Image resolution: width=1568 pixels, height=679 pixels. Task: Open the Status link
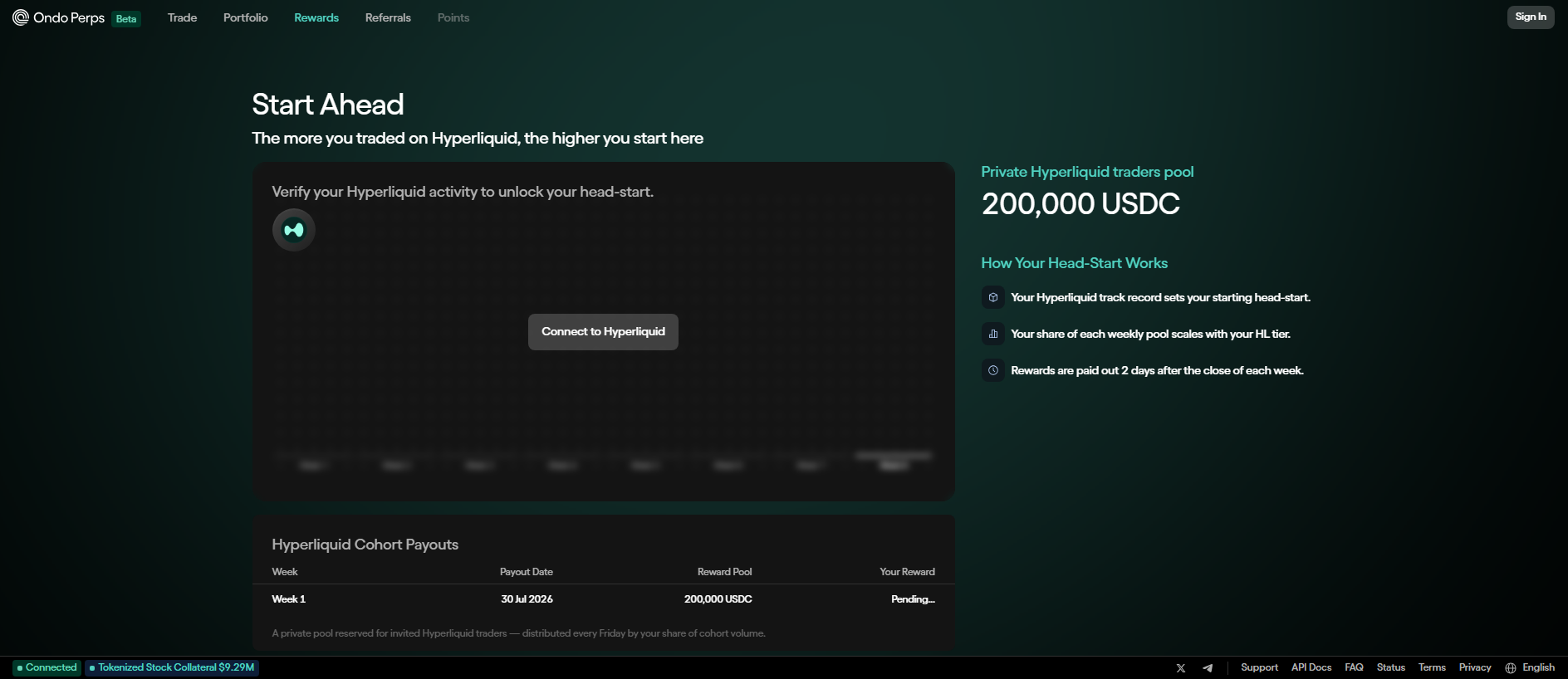click(1391, 667)
